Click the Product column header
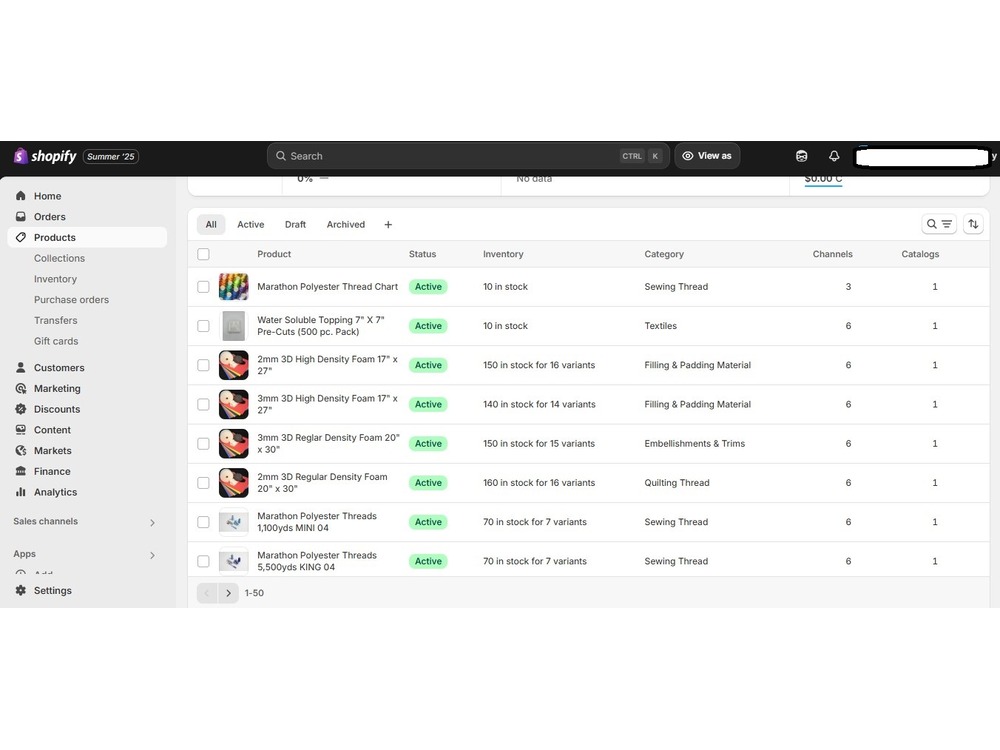 click(274, 254)
